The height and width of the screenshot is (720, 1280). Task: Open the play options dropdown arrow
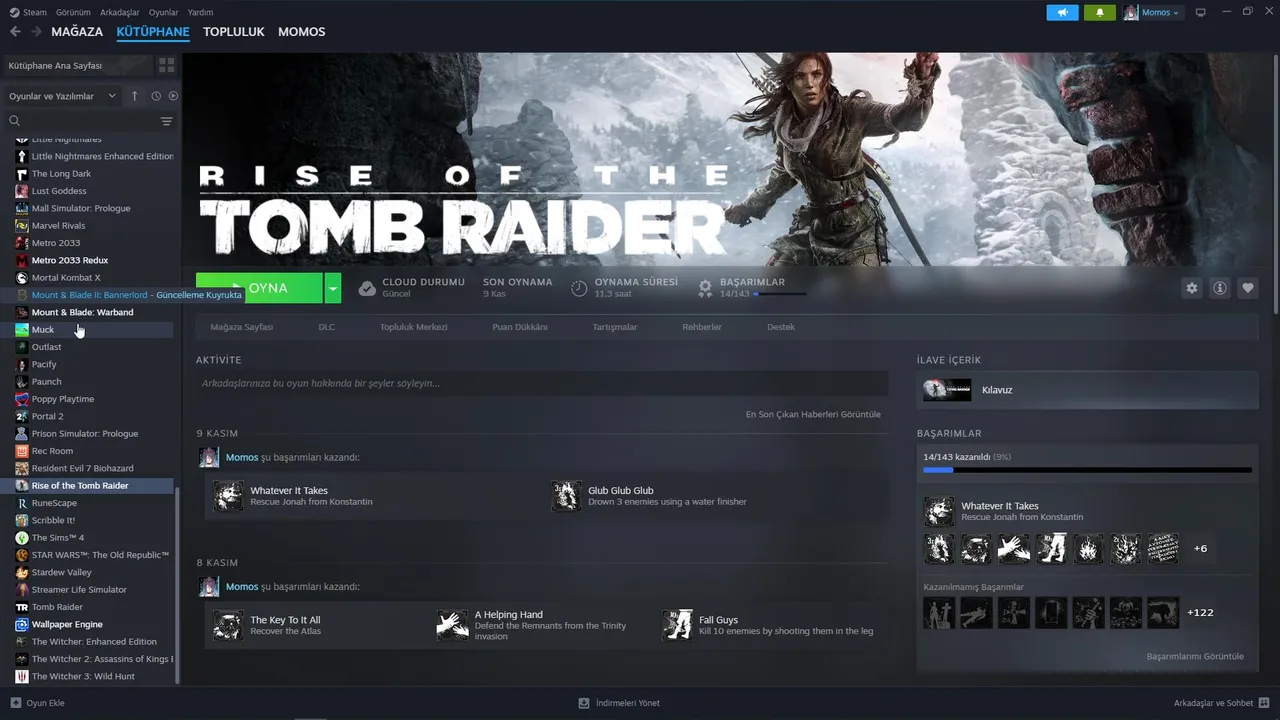(x=333, y=288)
